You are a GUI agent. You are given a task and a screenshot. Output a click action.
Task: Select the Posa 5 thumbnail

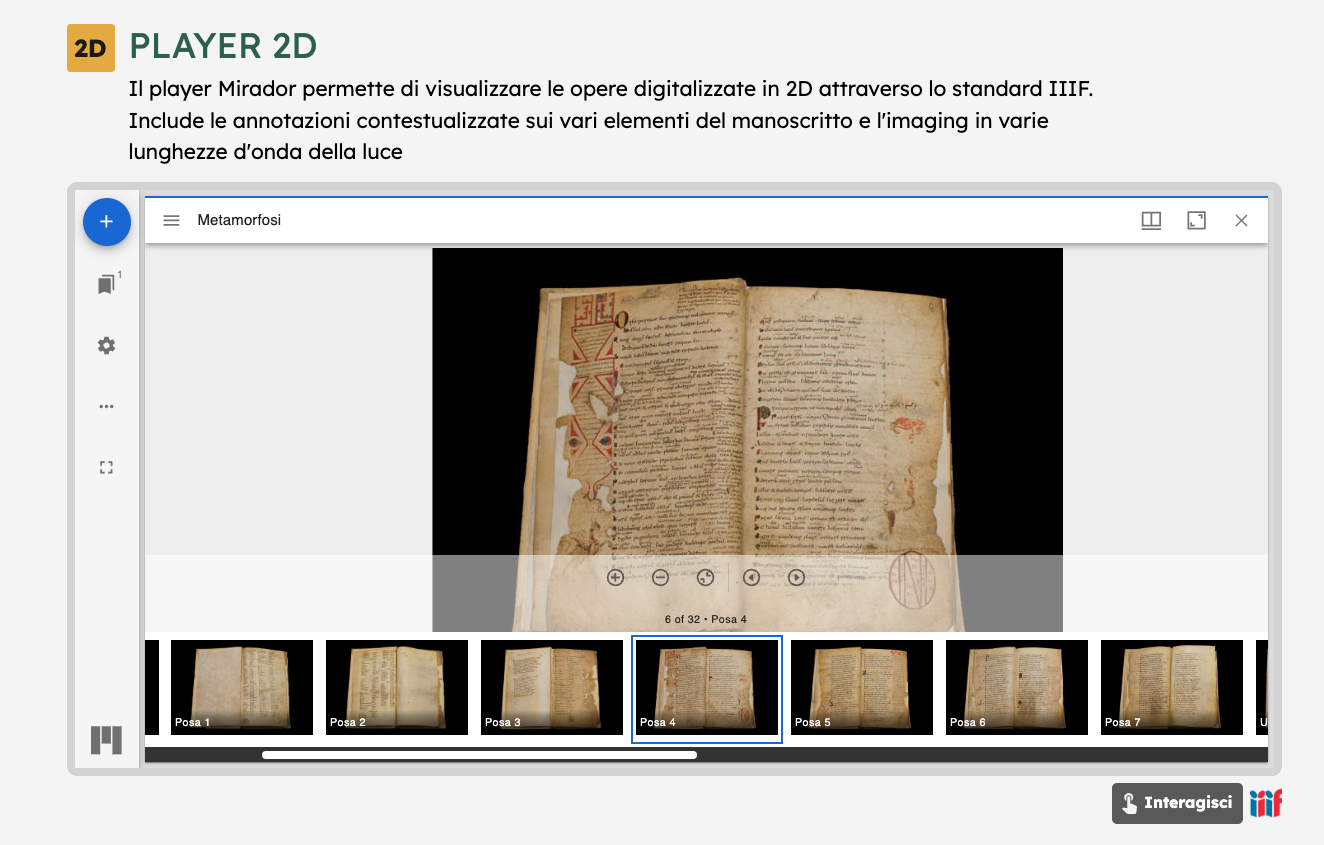coord(861,687)
